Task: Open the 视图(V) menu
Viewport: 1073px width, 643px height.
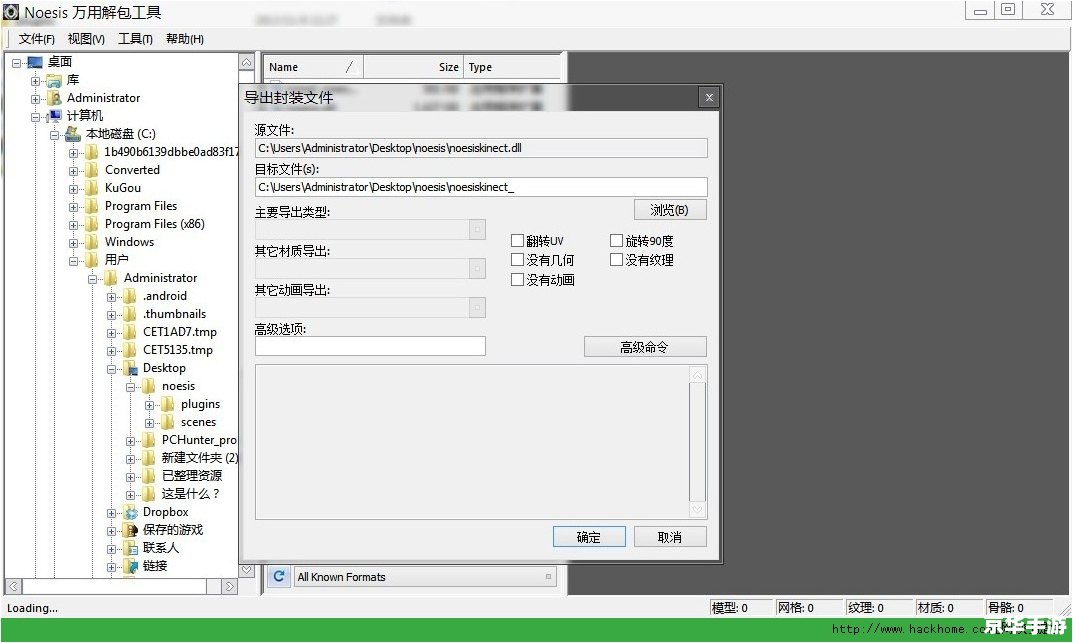Action: [x=86, y=39]
